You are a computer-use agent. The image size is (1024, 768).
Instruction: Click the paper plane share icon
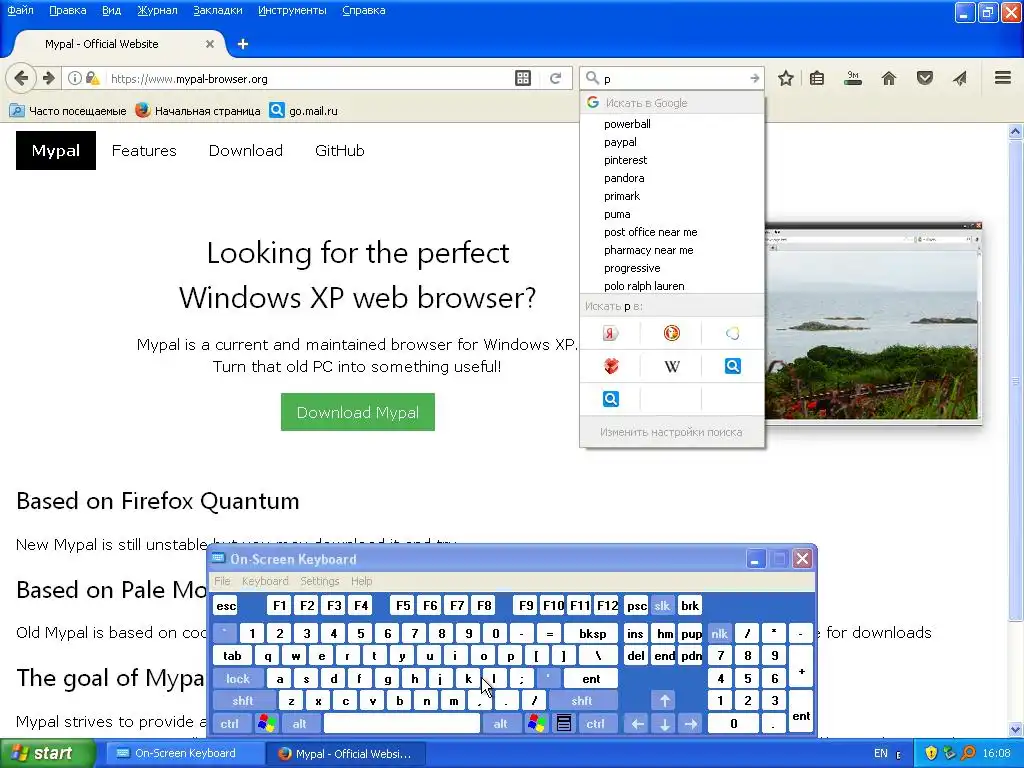959,78
